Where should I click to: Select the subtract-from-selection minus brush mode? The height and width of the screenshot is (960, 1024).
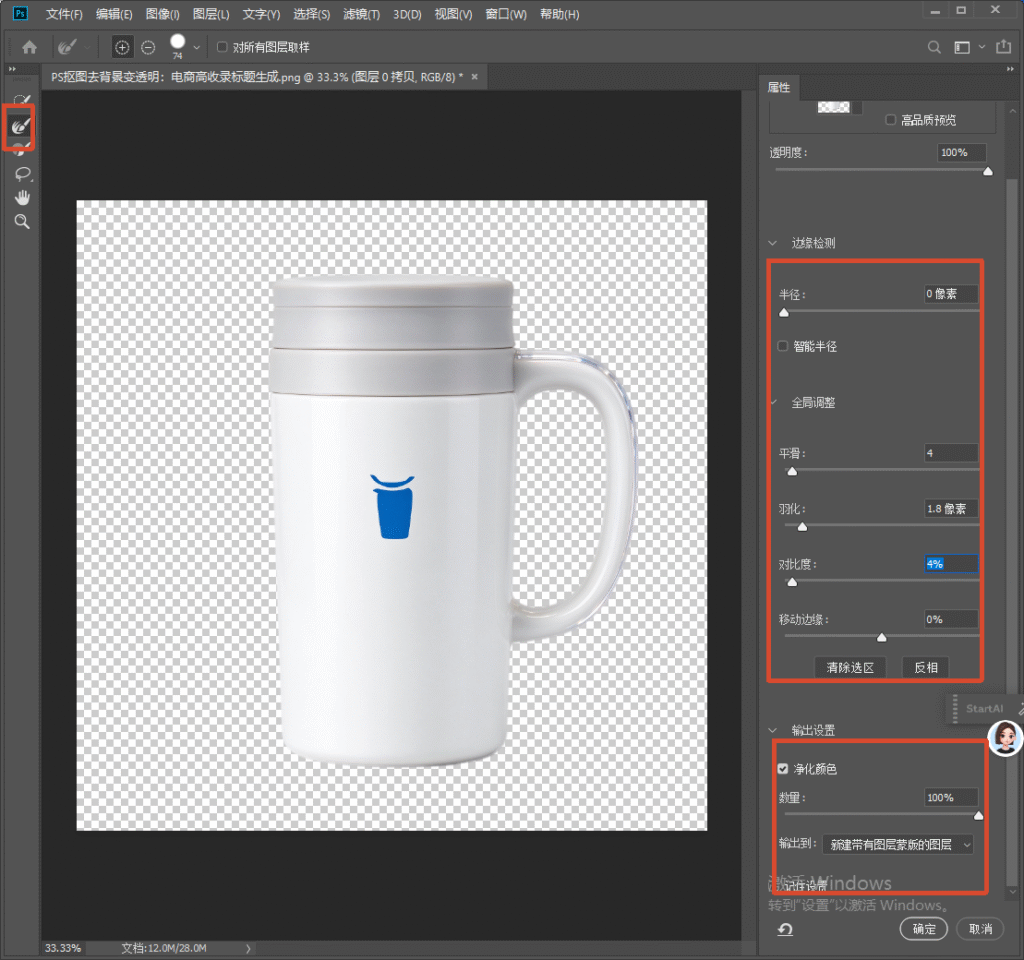coord(148,47)
